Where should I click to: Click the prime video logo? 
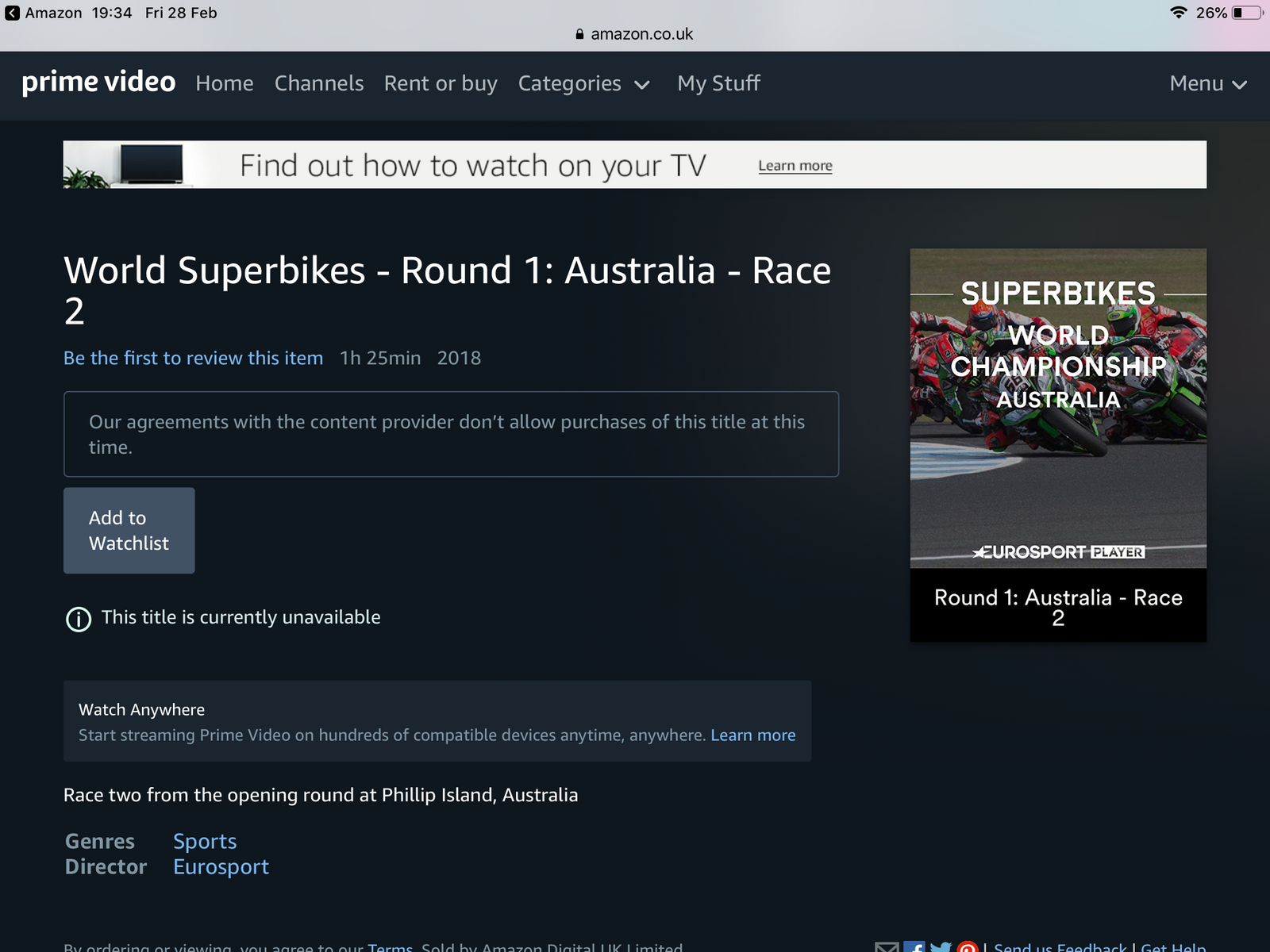[x=98, y=83]
